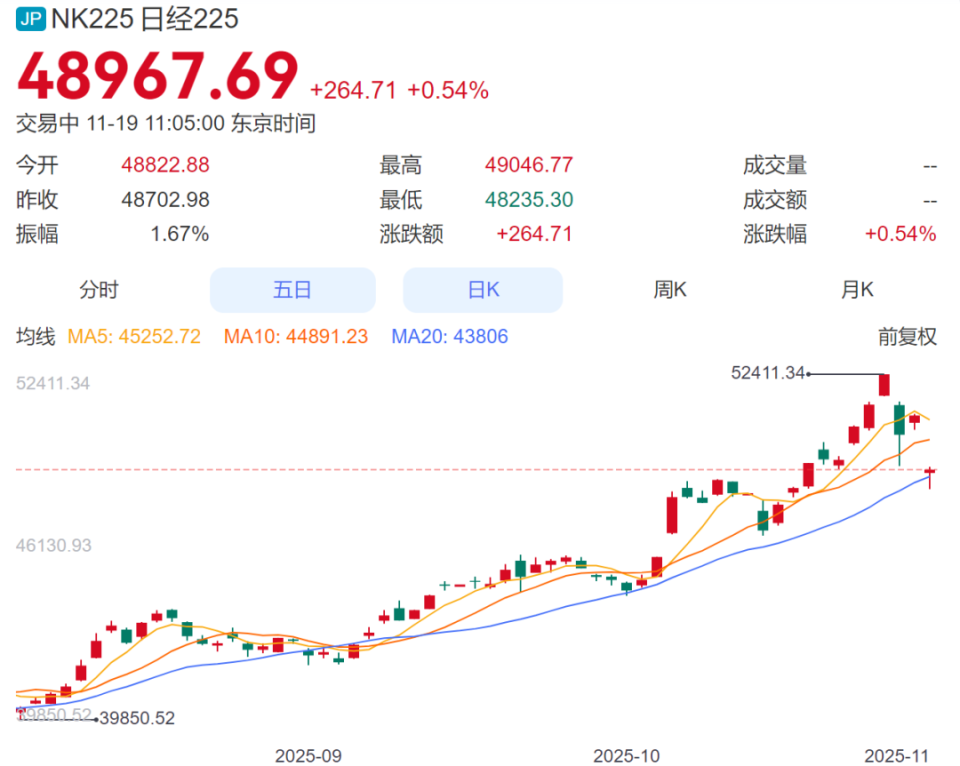Switch to the 月K monthly view
The image size is (960, 766).
pos(855,290)
